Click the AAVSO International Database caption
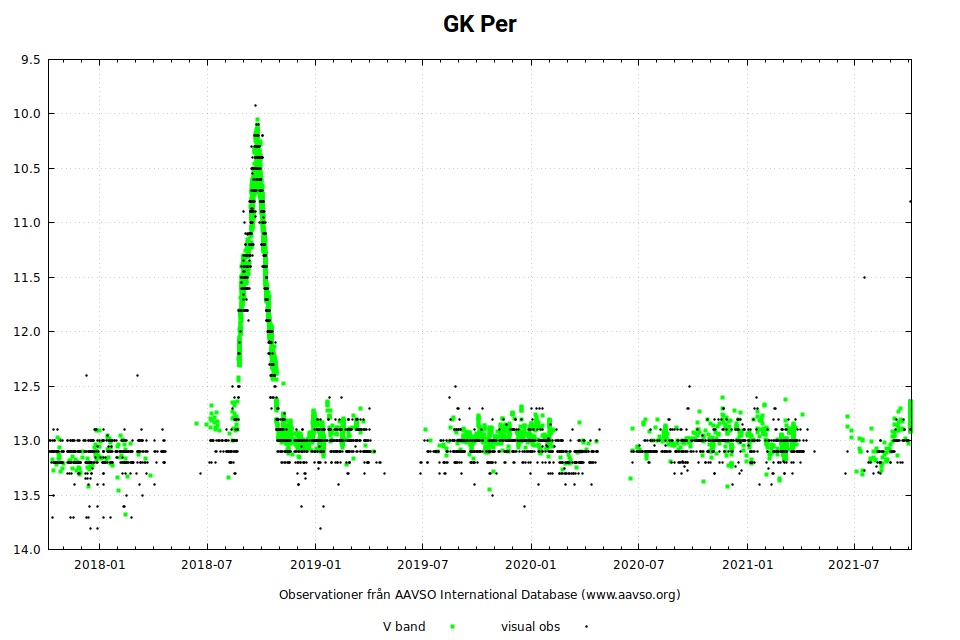This screenshot has height=640, width=960. click(479, 594)
